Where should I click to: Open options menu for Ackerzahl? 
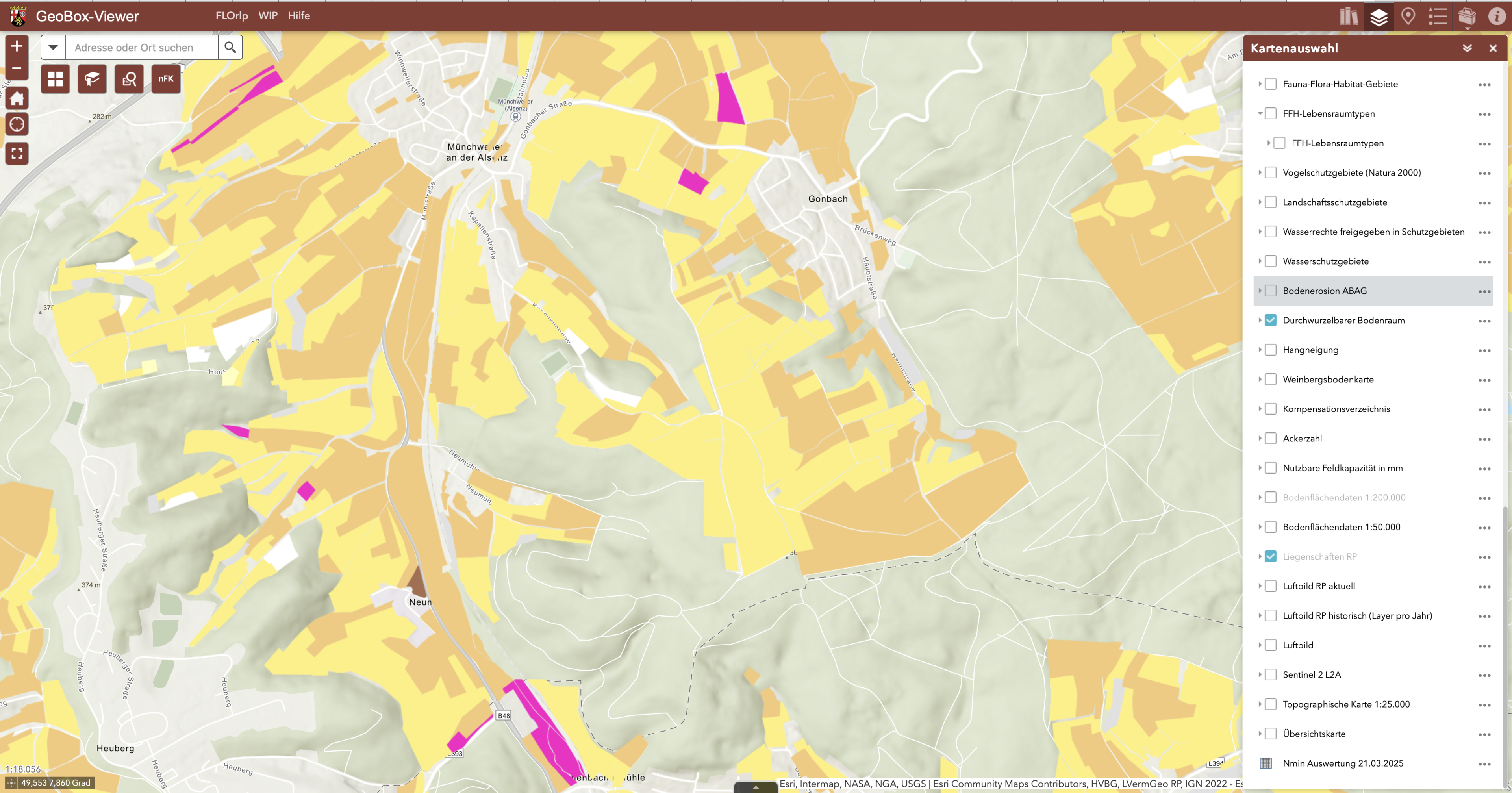[x=1484, y=440]
